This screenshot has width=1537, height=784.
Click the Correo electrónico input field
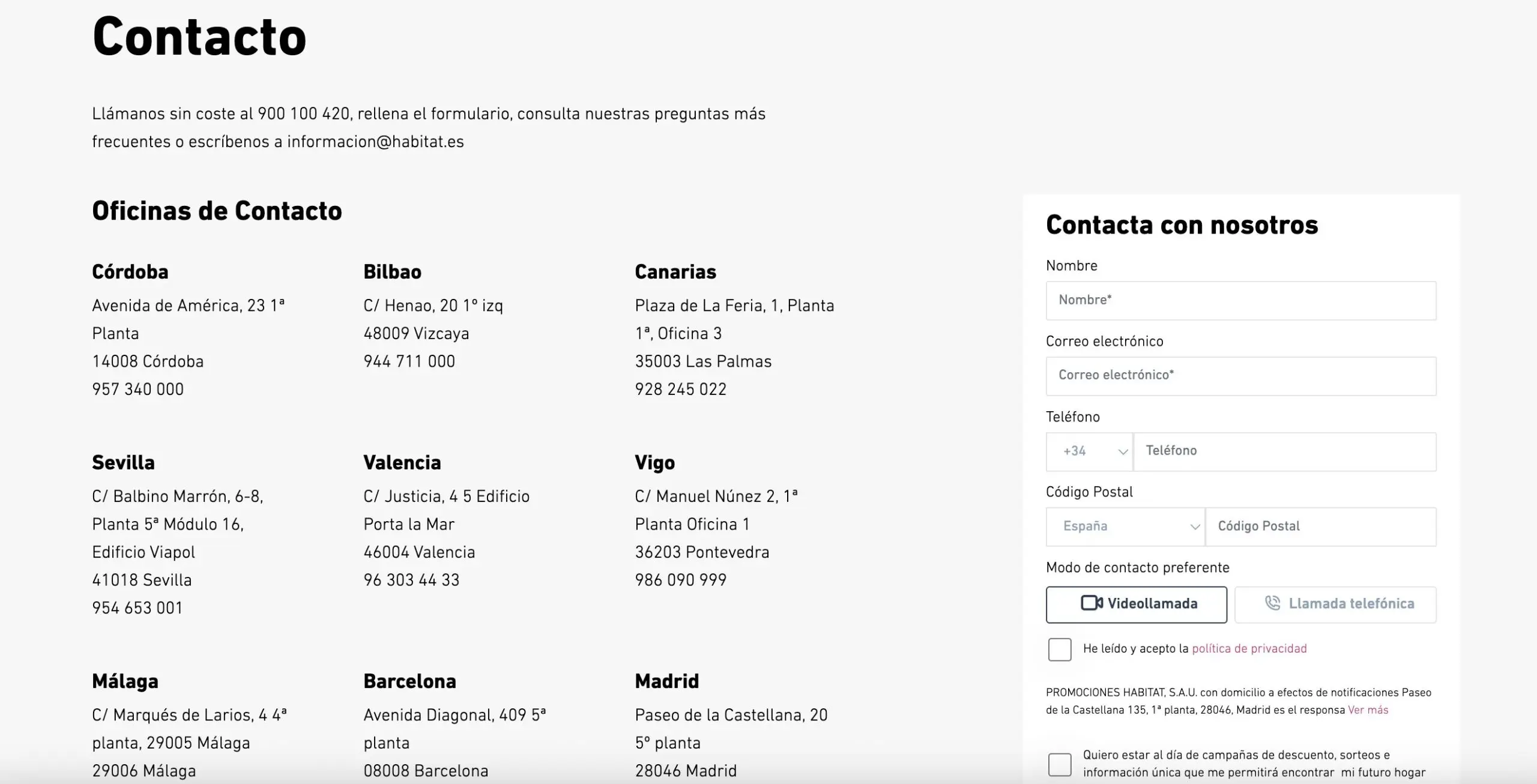click(1241, 376)
